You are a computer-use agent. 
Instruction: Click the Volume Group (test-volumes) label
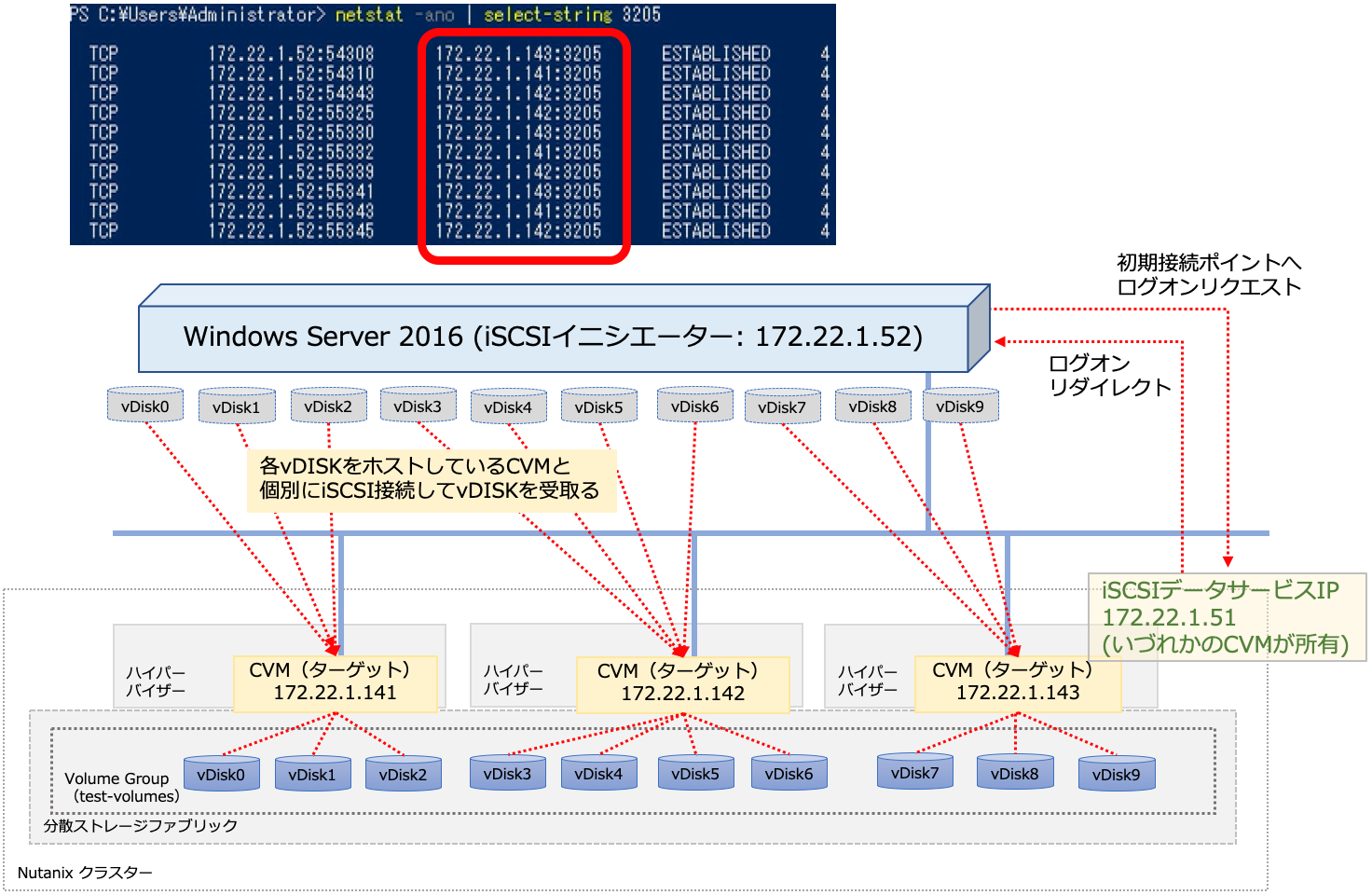pos(121,788)
